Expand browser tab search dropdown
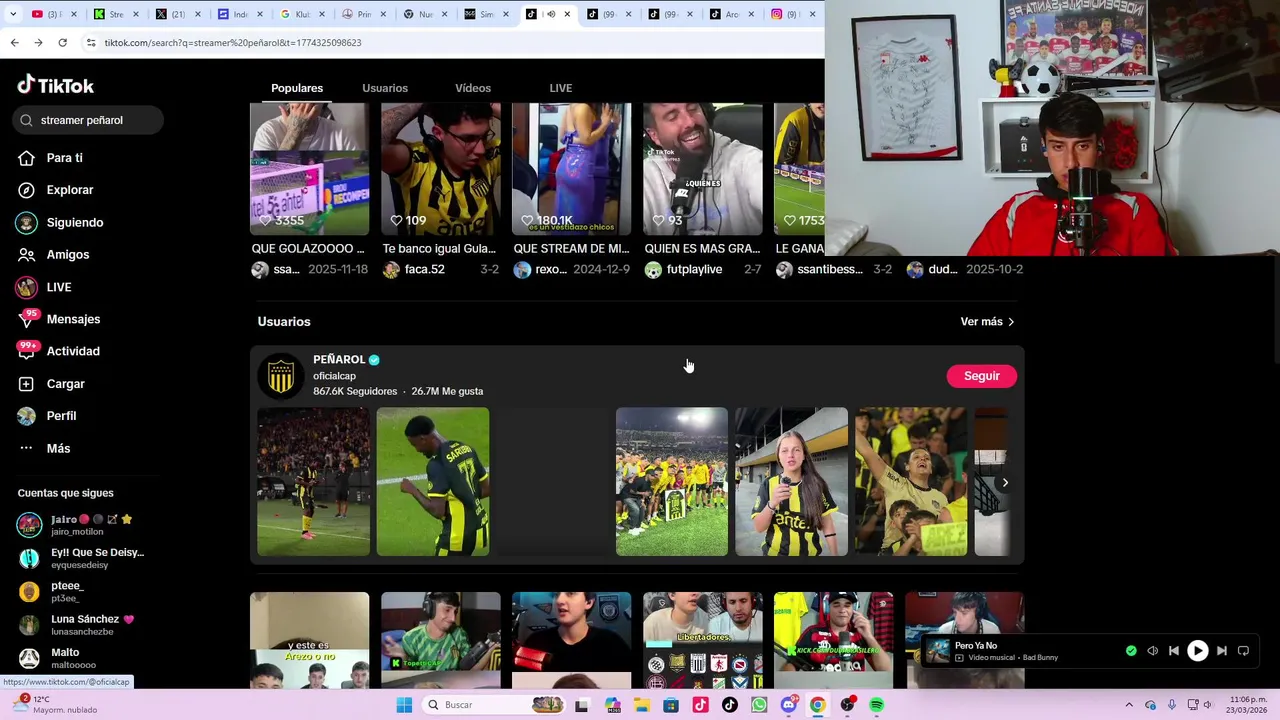 pyautogui.click(x=12, y=14)
